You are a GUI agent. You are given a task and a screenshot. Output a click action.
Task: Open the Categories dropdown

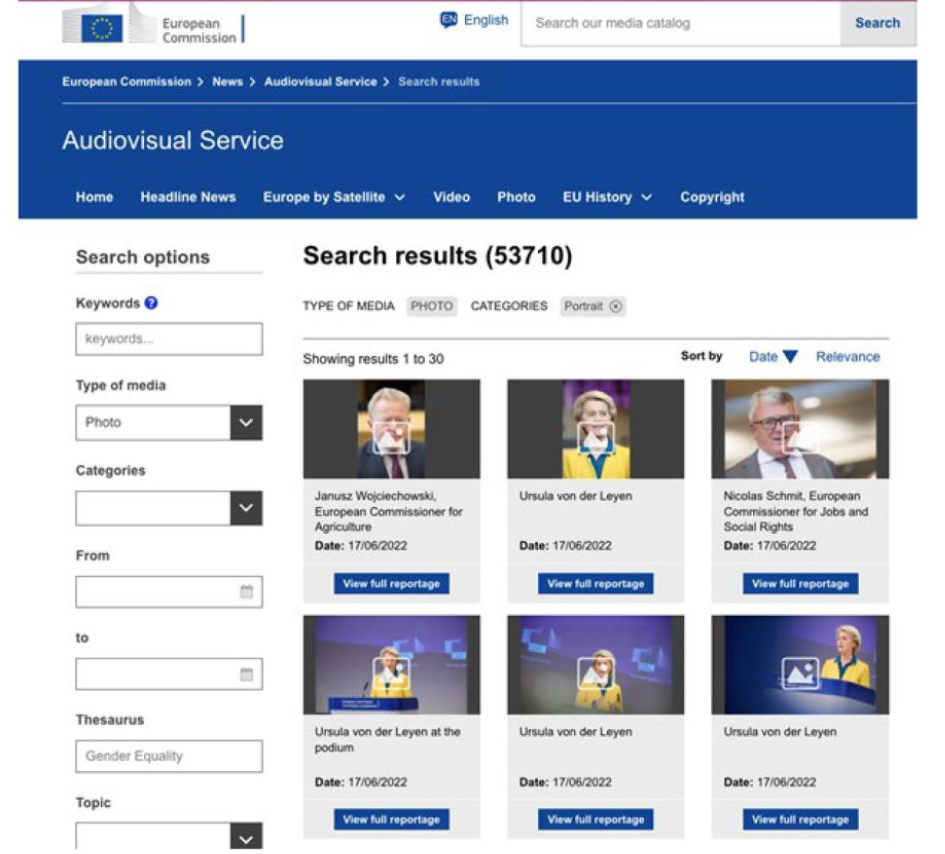click(x=246, y=508)
